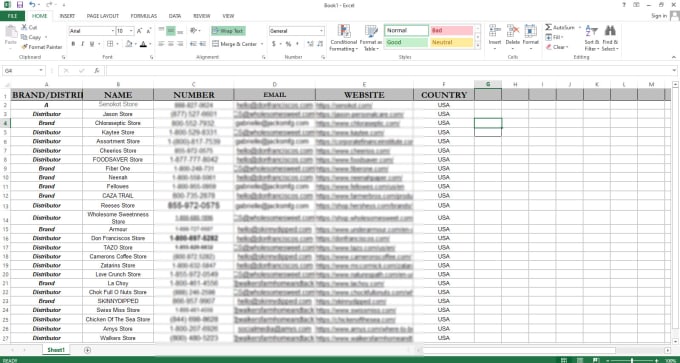
Task: Toggle Wrap Text on
Action: [228, 31]
